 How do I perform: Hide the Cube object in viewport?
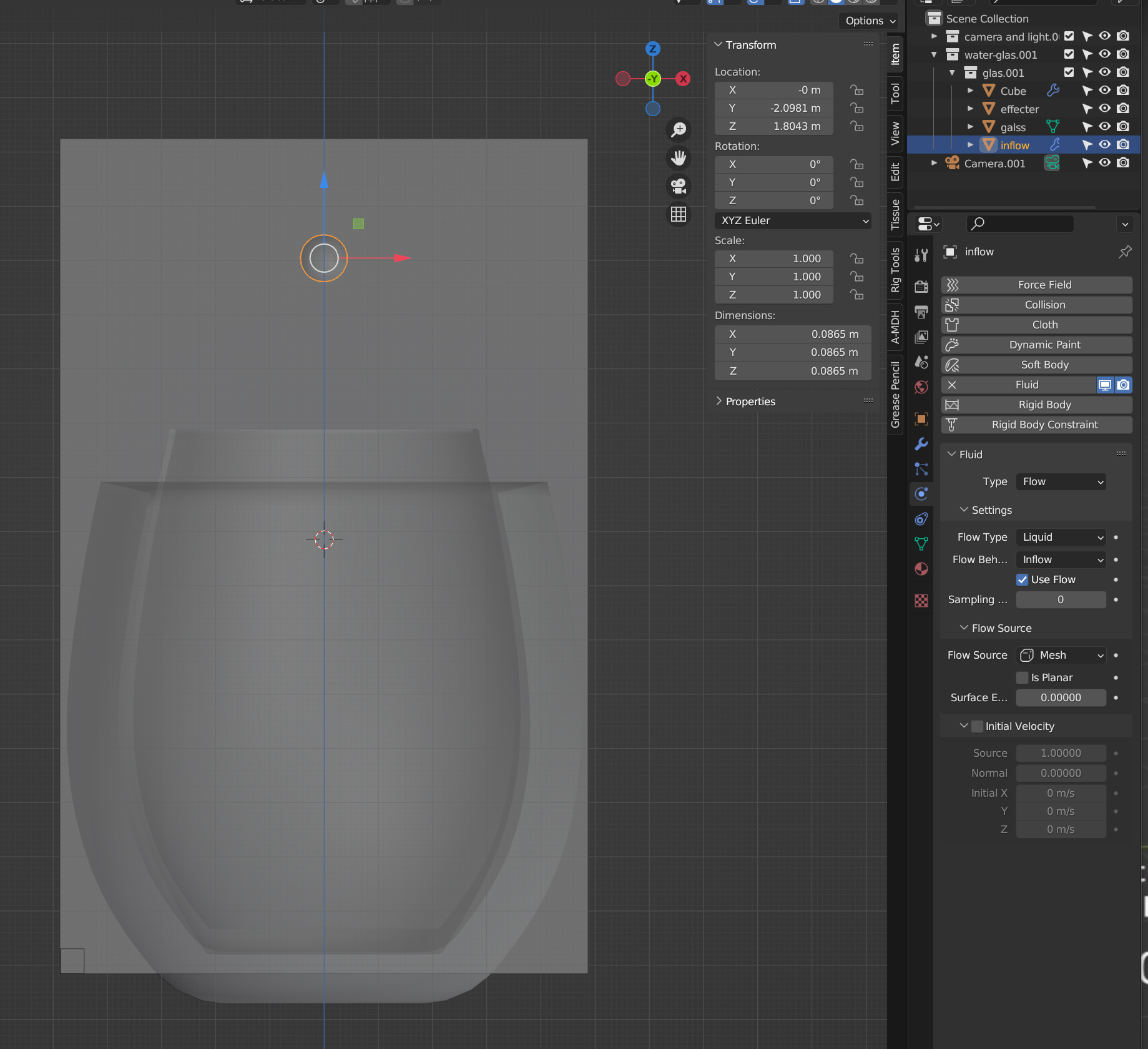coord(1104,91)
